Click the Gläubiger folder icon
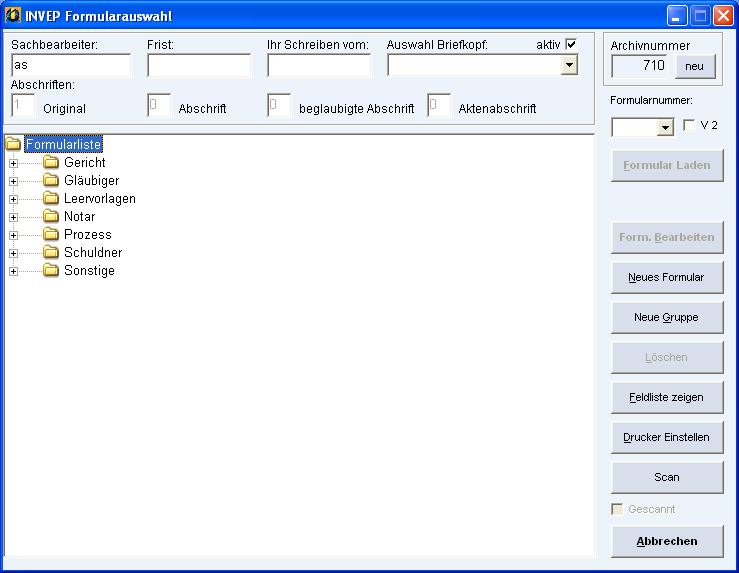This screenshot has height=573, width=739. [x=51, y=181]
